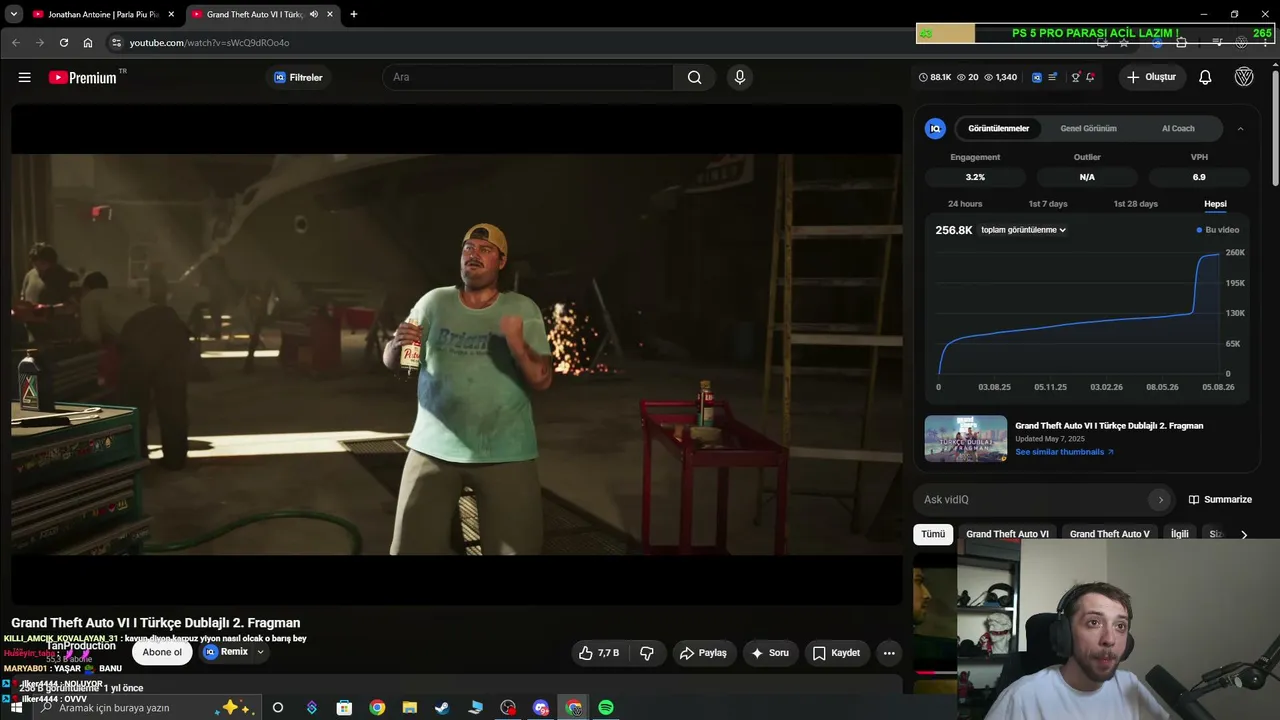
Task: Dislike the video with thumbs down
Action: coord(647,653)
